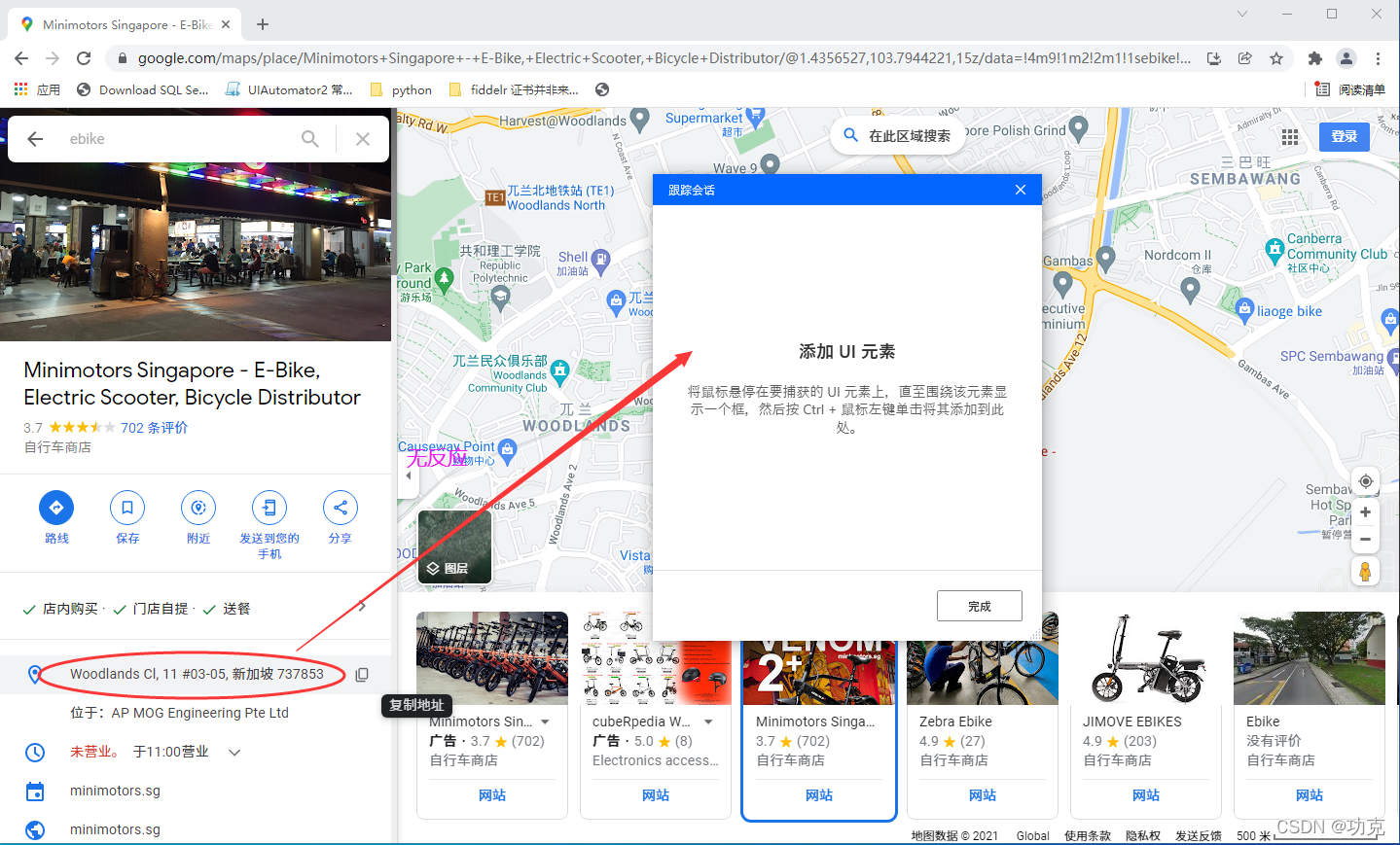This screenshot has height=845, width=1400.
Task: Click the Canberra Community Club map marker
Action: [x=1275, y=250]
